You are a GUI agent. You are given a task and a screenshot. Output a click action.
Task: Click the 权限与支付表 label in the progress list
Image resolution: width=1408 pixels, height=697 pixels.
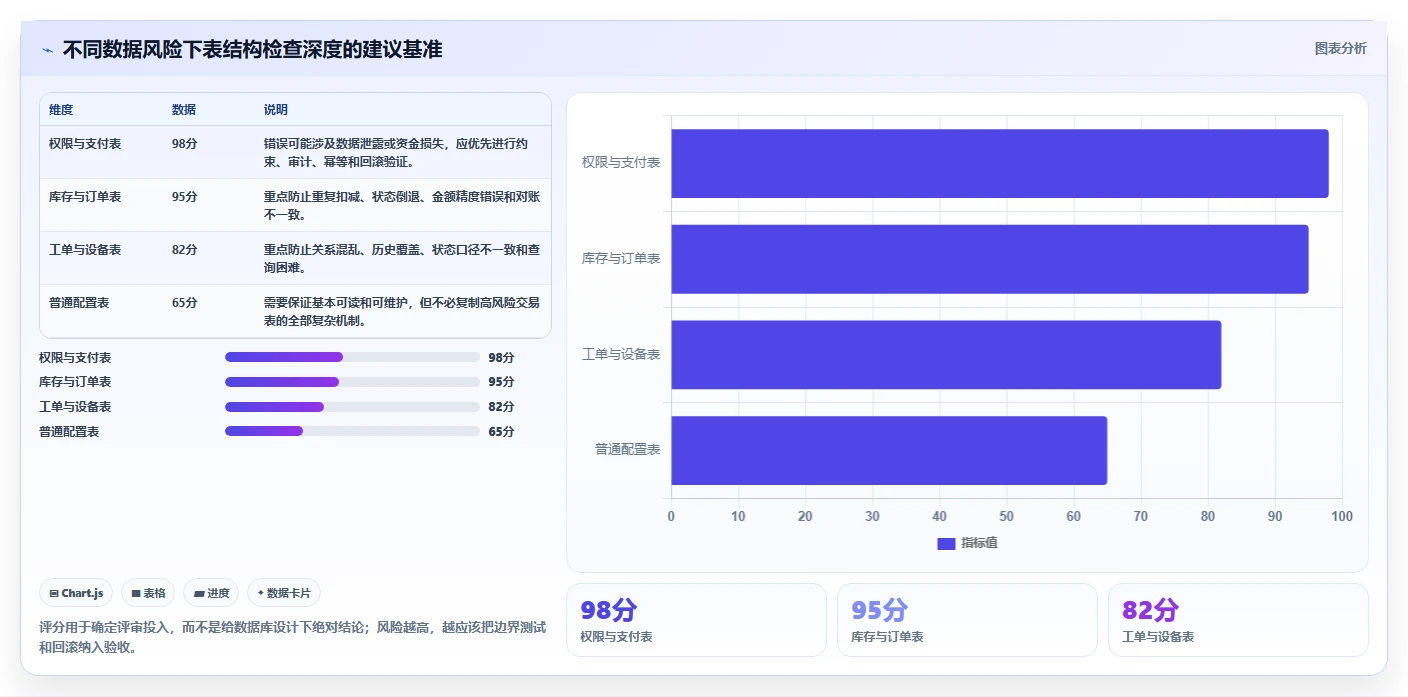(75, 357)
